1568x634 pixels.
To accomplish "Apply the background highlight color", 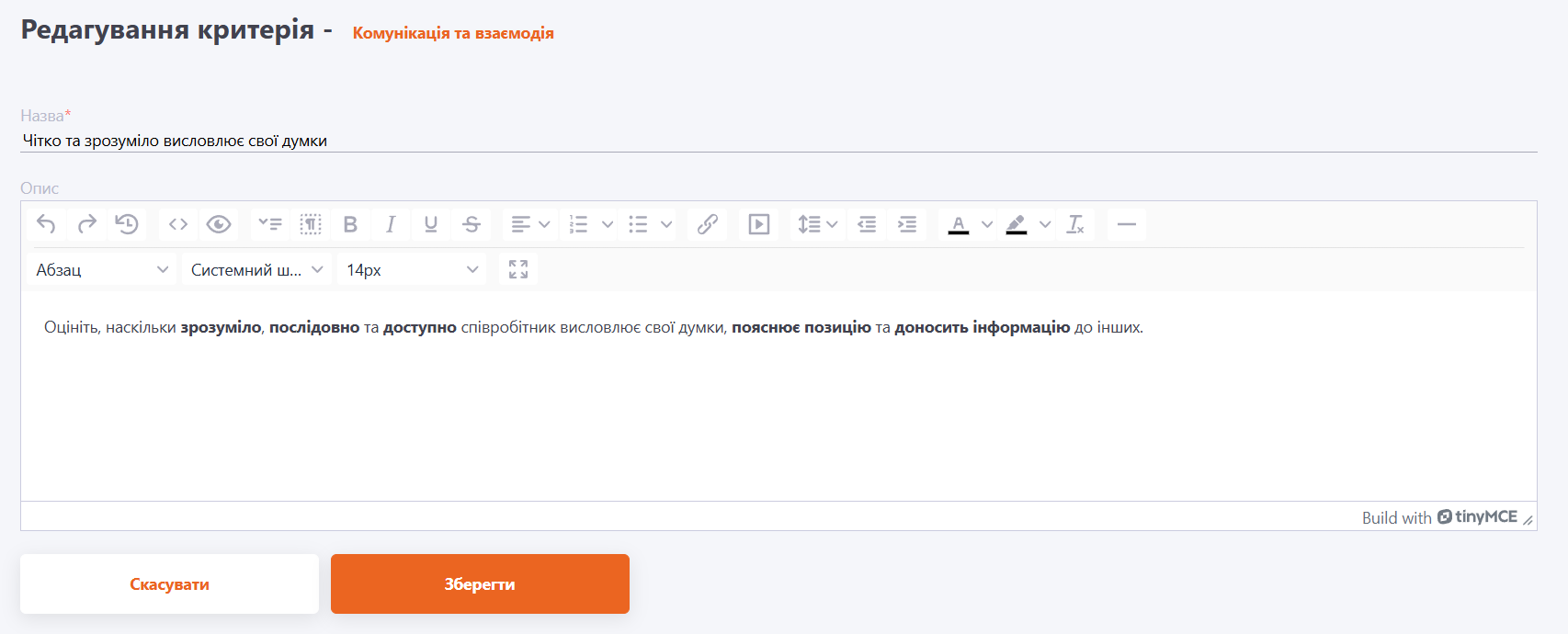I will coord(1017,224).
